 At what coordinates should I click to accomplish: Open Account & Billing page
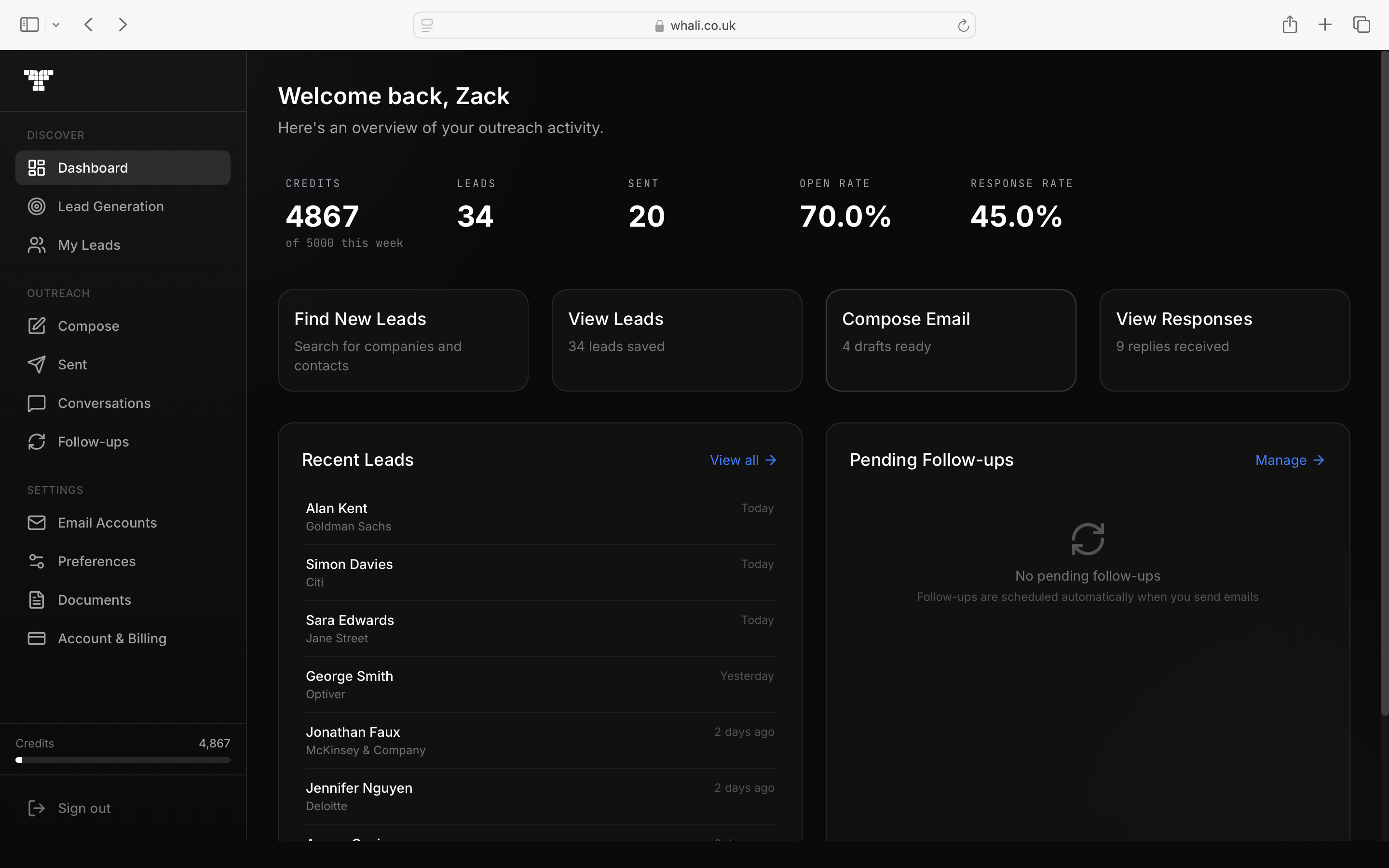point(112,638)
